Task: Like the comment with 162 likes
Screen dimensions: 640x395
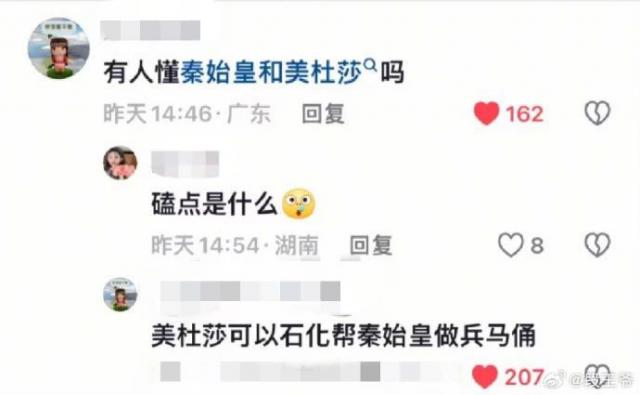Action: pos(486,113)
